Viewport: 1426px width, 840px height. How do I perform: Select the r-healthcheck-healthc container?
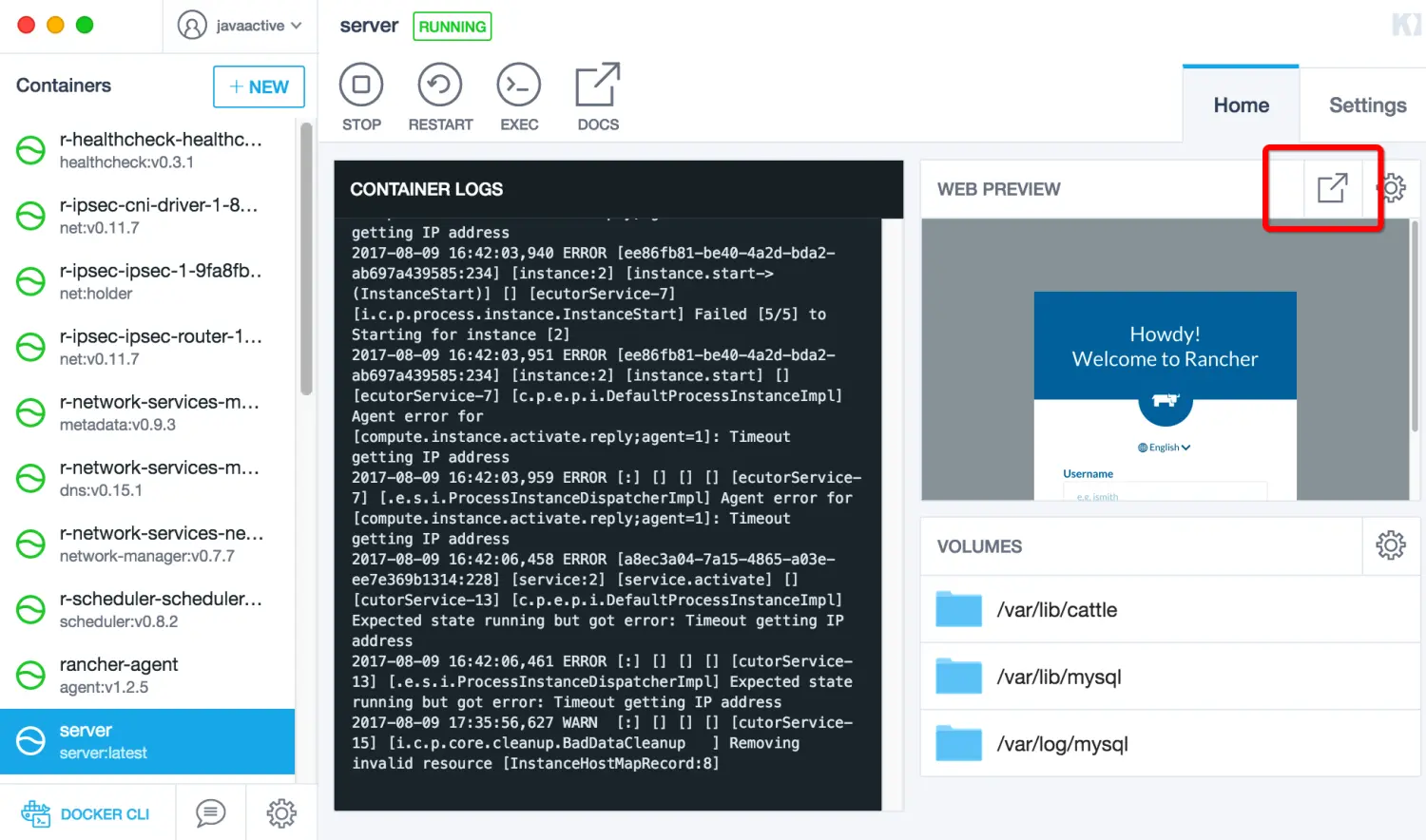147,150
